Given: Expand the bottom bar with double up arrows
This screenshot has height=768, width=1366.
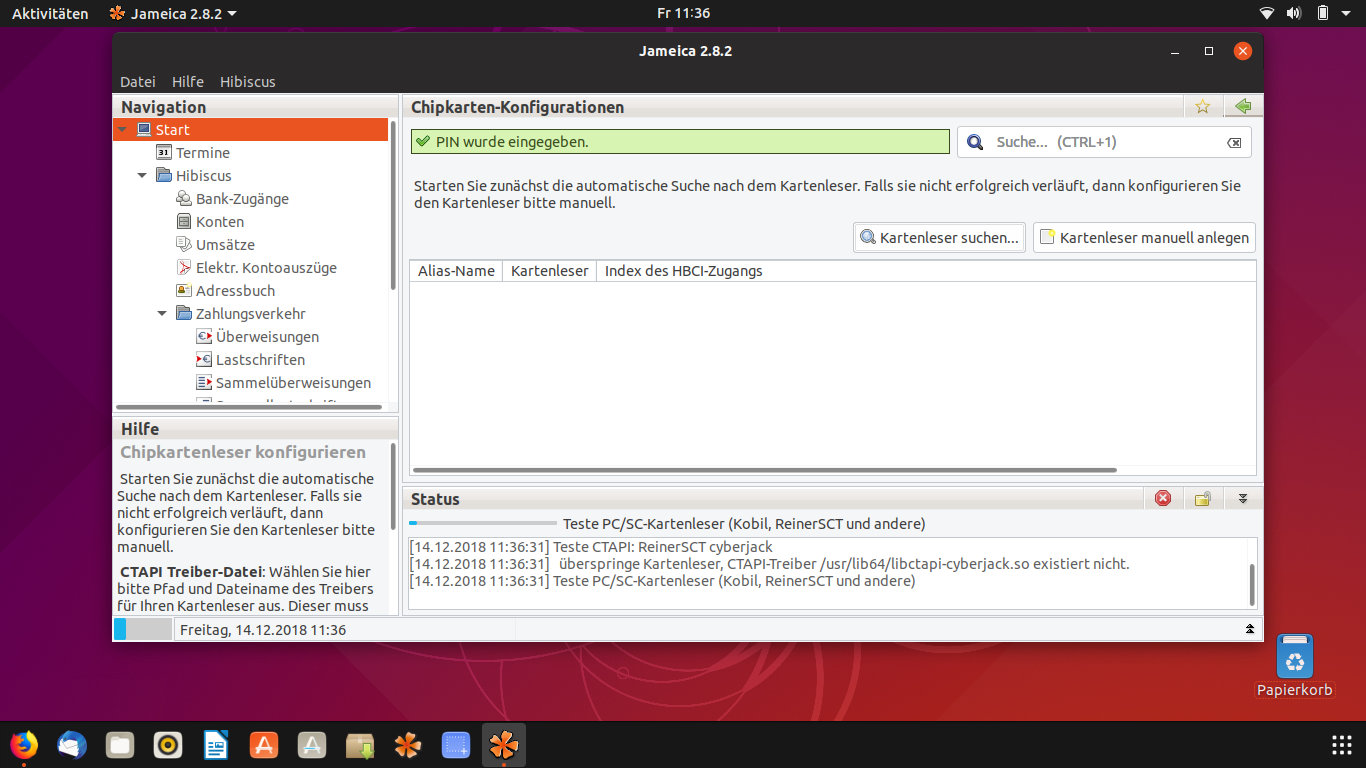Looking at the screenshot, I should pyautogui.click(x=1250, y=629).
